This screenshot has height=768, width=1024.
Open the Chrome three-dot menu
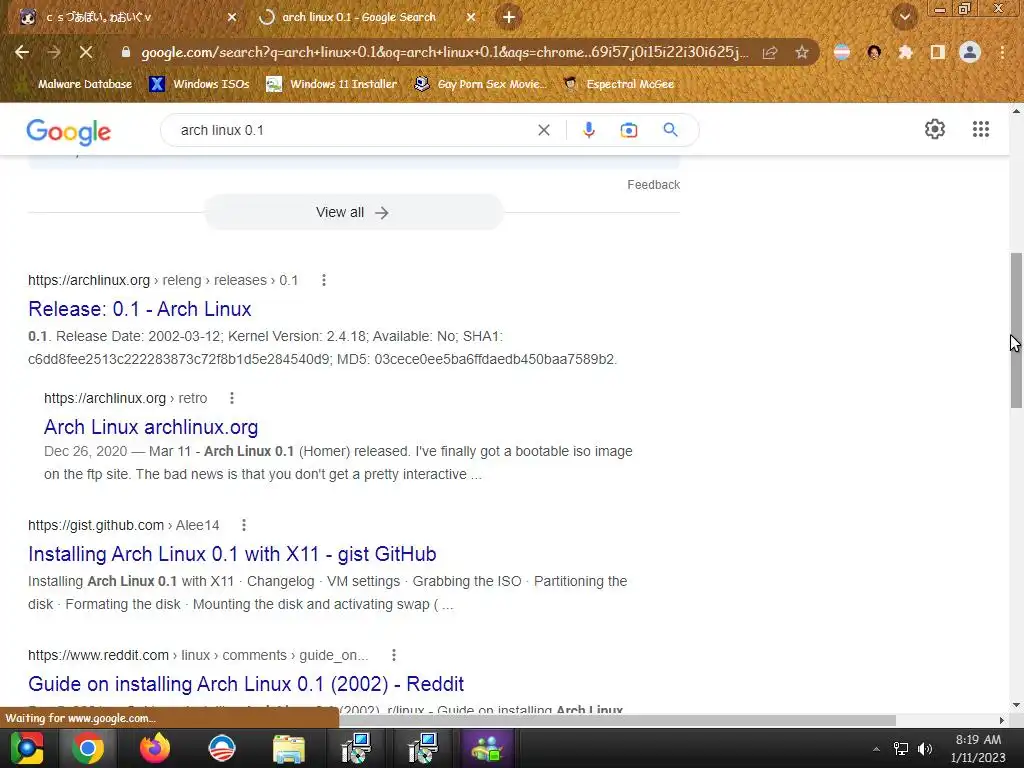tap(1002, 52)
